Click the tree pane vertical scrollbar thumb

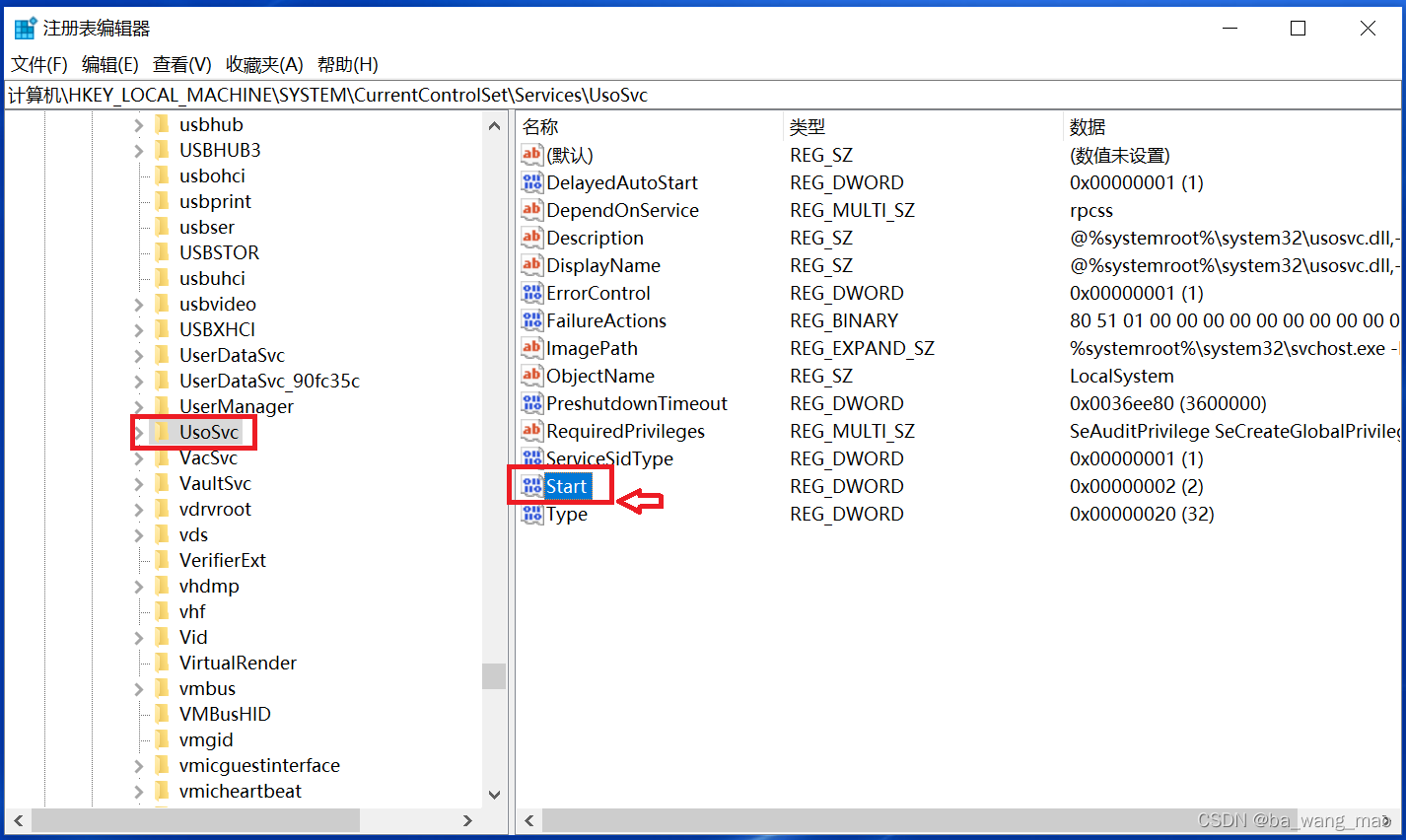pyautogui.click(x=494, y=675)
